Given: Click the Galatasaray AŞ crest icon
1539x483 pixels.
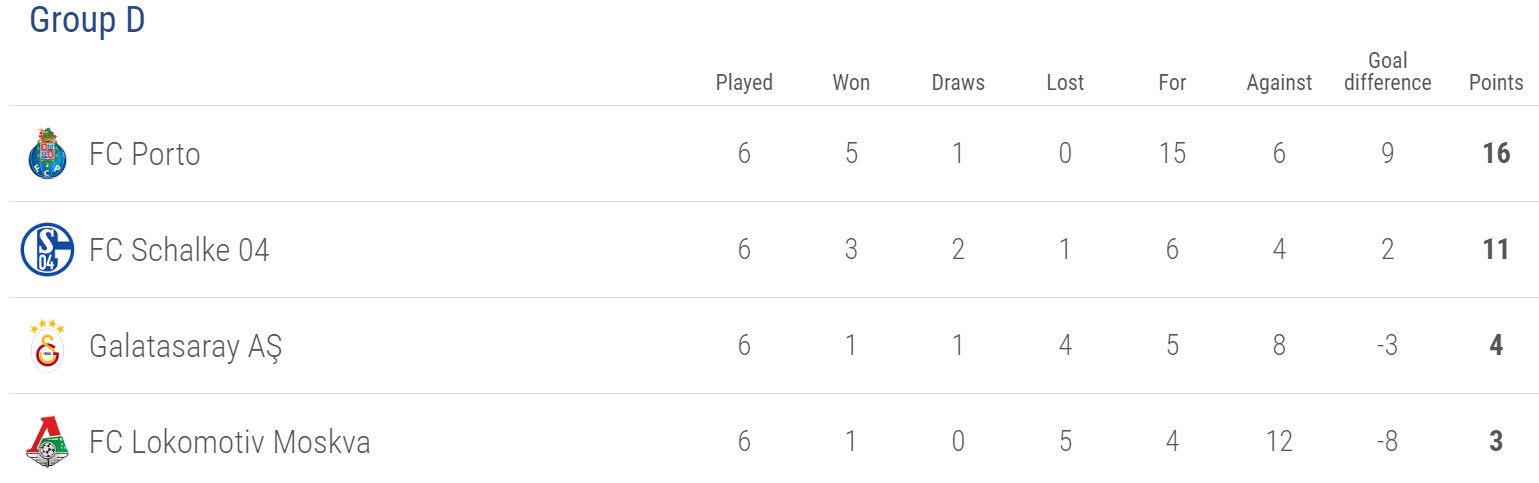Looking at the screenshot, I should click(x=47, y=345).
